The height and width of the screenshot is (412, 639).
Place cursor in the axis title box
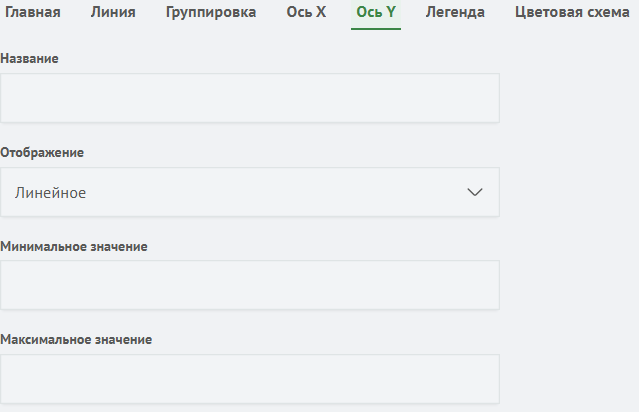point(250,98)
